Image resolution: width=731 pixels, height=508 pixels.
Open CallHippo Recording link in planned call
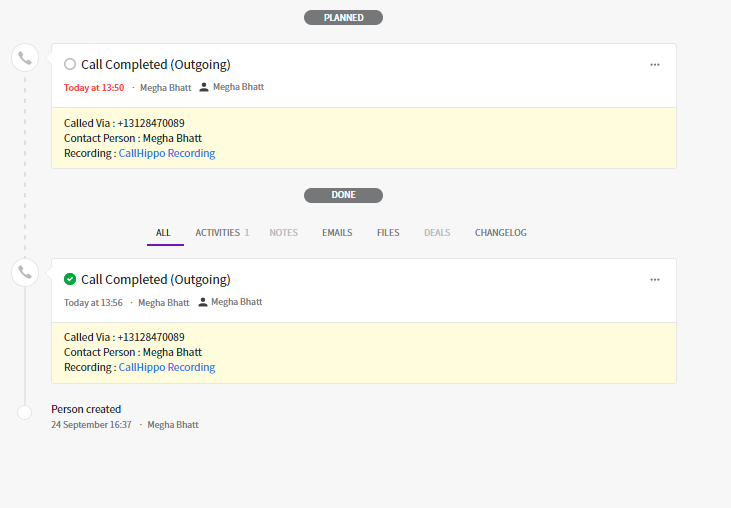[167, 154]
